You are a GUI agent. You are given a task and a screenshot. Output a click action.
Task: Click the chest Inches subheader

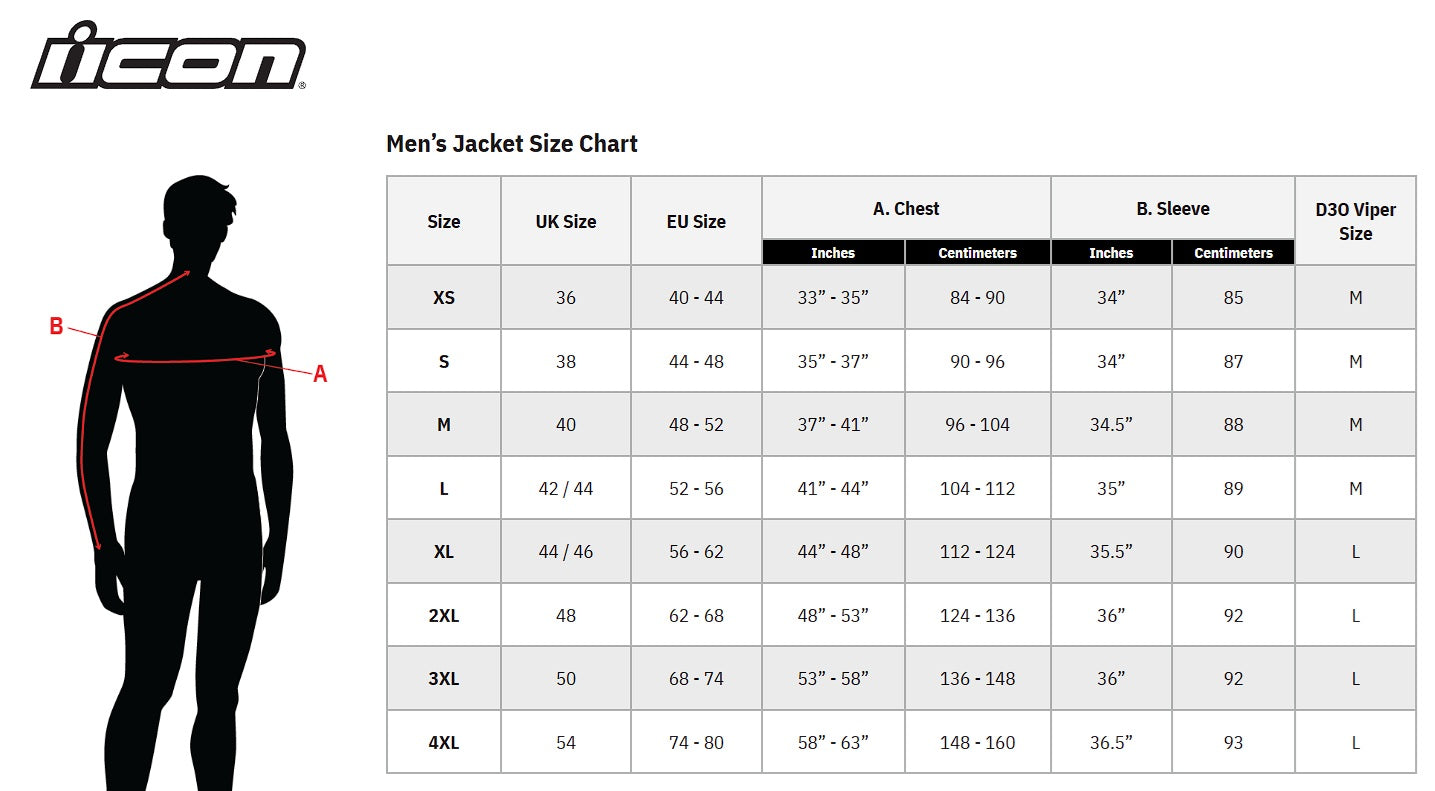tap(833, 253)
